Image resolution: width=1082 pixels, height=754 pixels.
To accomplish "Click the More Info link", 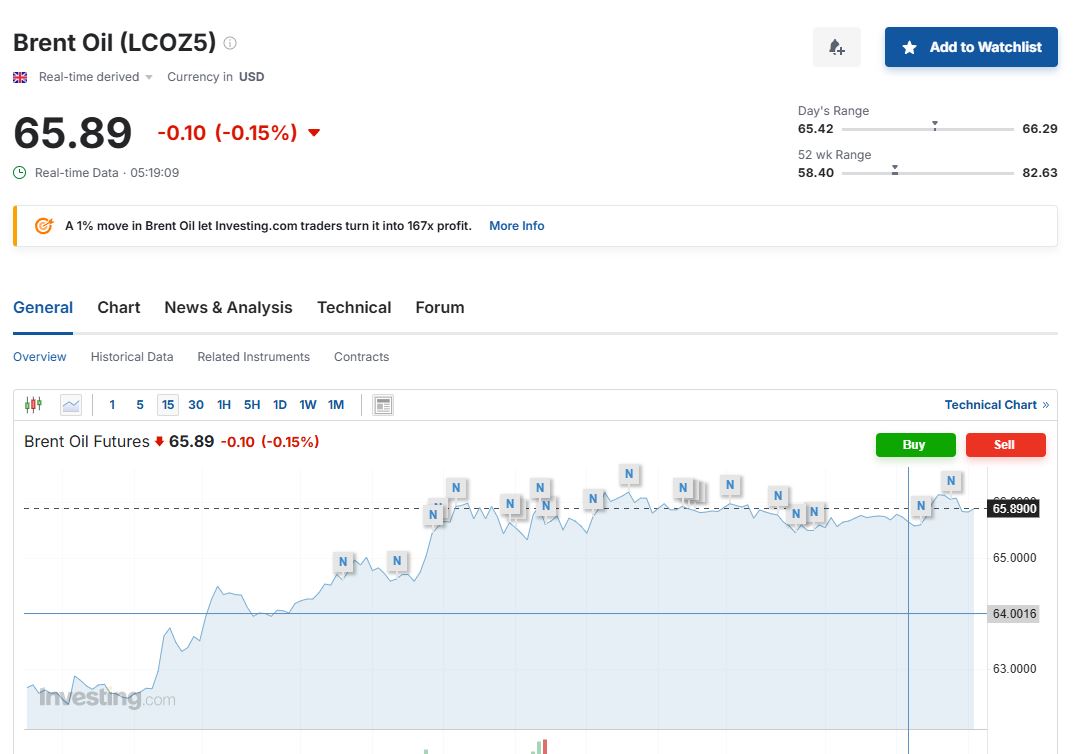I will pos(516,226).
